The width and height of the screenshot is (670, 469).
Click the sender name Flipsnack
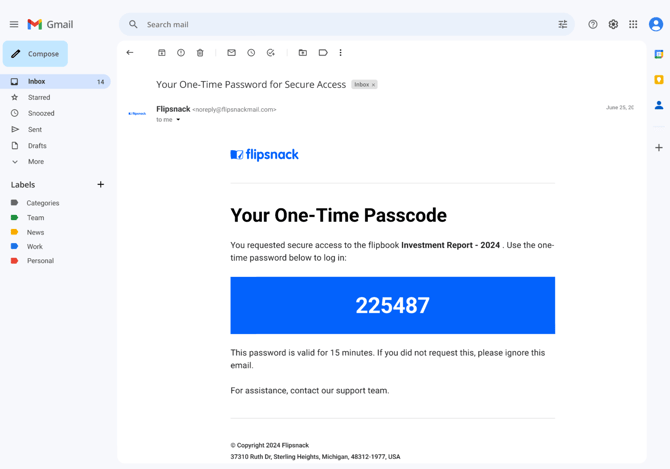(173, 109)
